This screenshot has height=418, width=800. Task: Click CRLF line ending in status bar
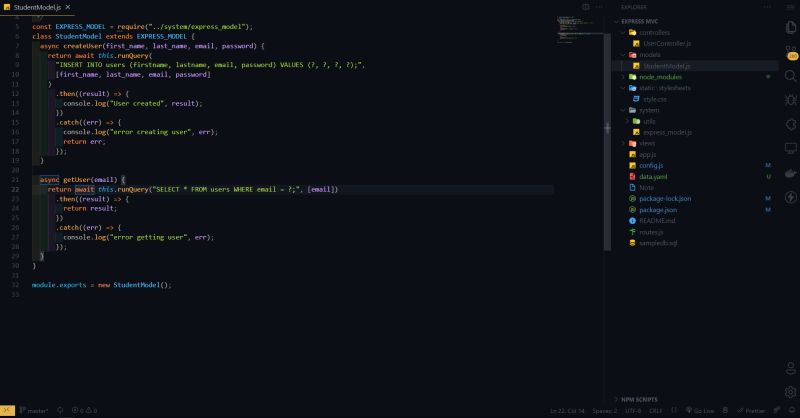tap(656, 411)
